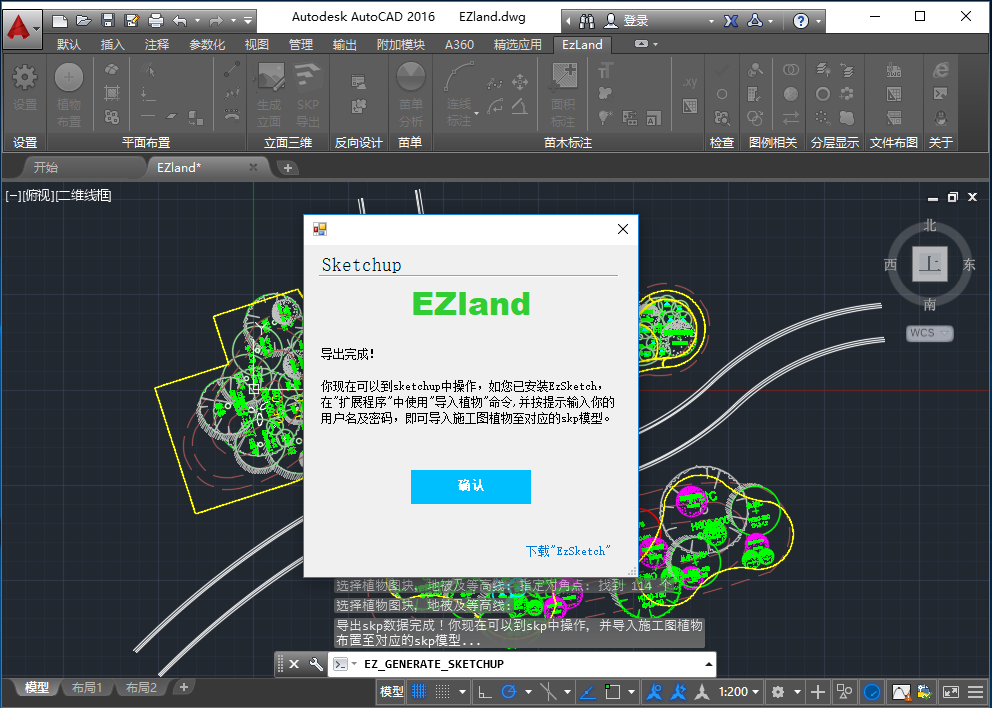Toggle ortho mode in status bar

(x=484, y=691)
